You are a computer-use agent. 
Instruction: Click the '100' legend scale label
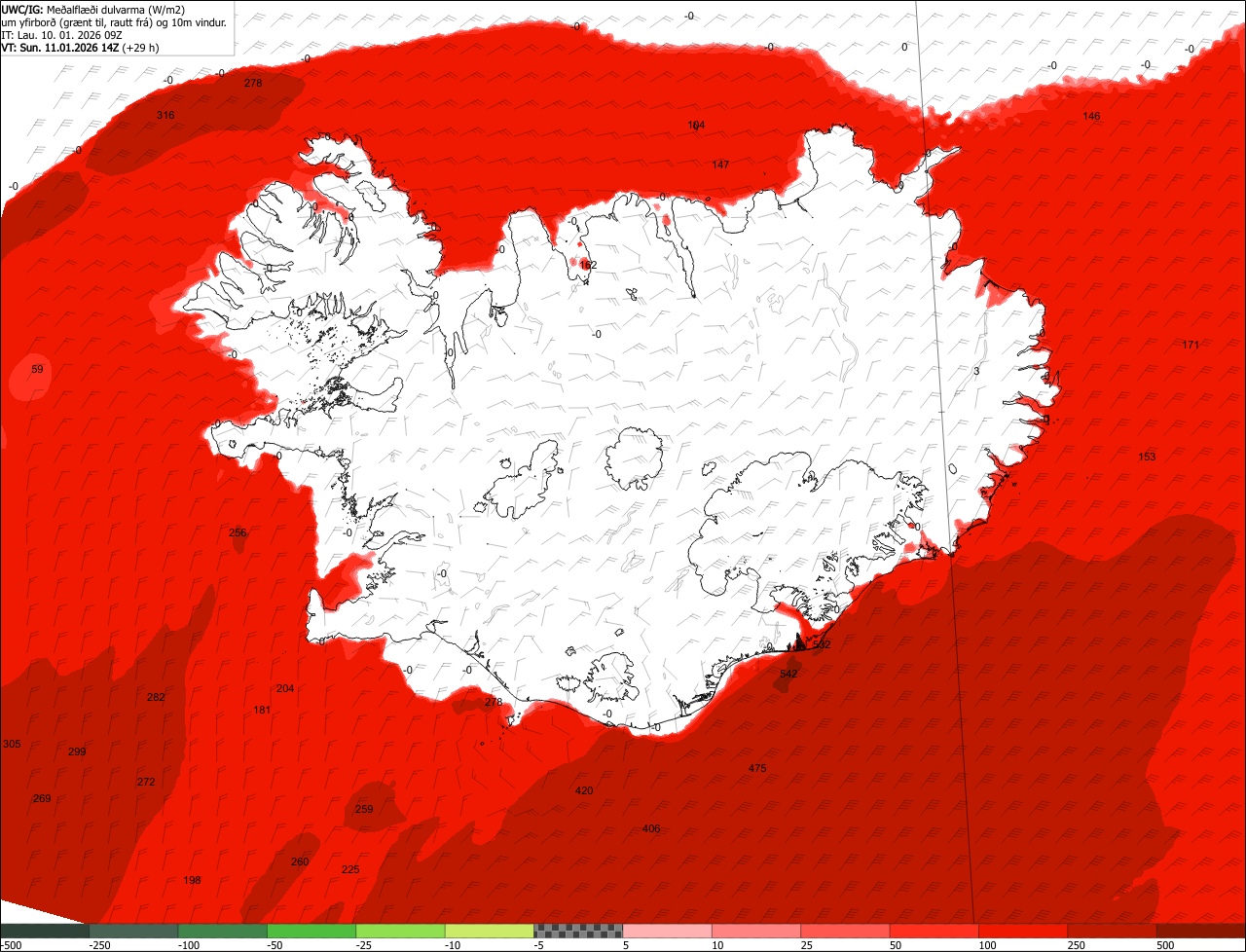[x=987, y=945]
